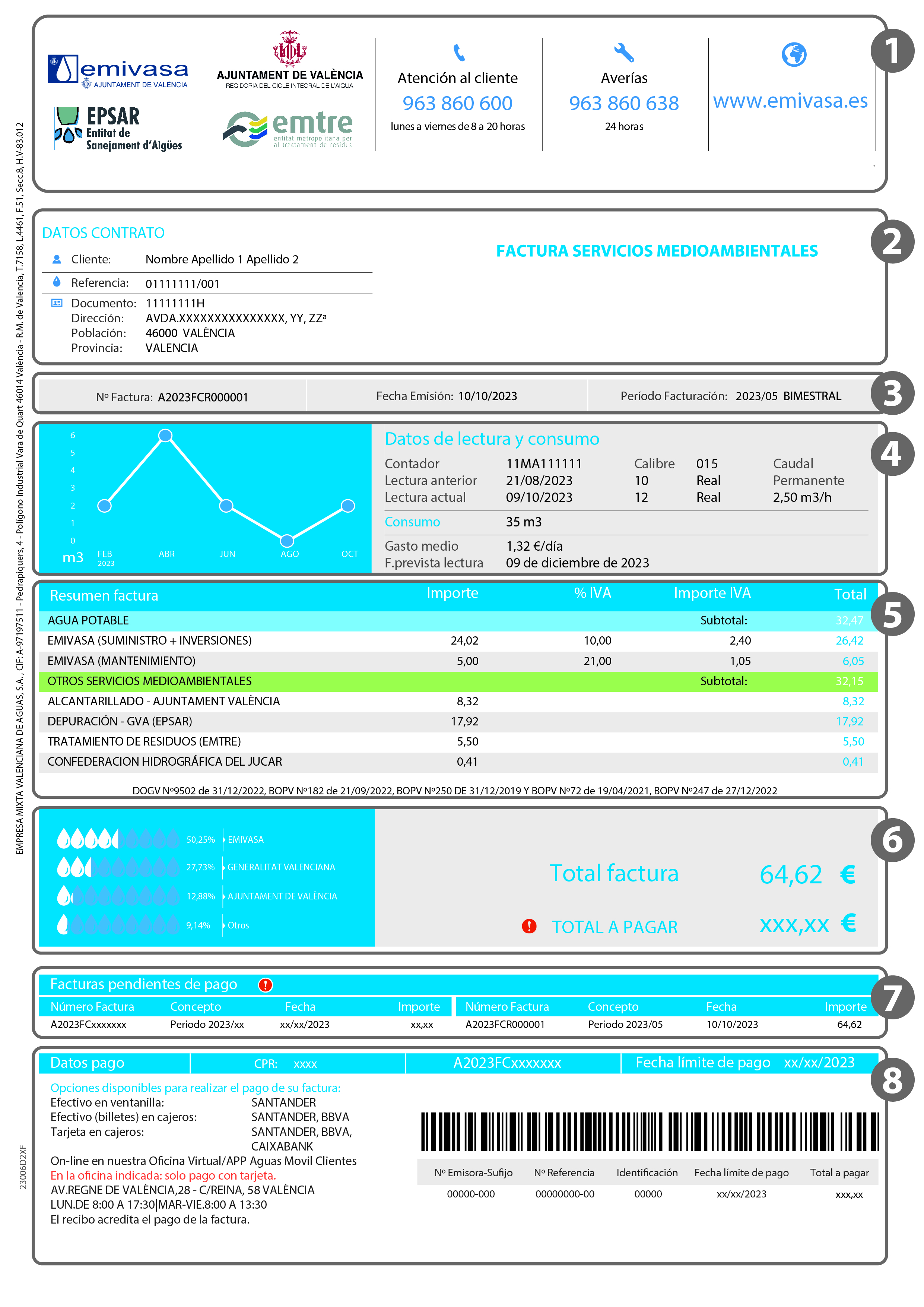
Task: Click the CONFEDERACION HIDROGRÁFICA DEL JUCAR row
Action: (x=458, y=762)
